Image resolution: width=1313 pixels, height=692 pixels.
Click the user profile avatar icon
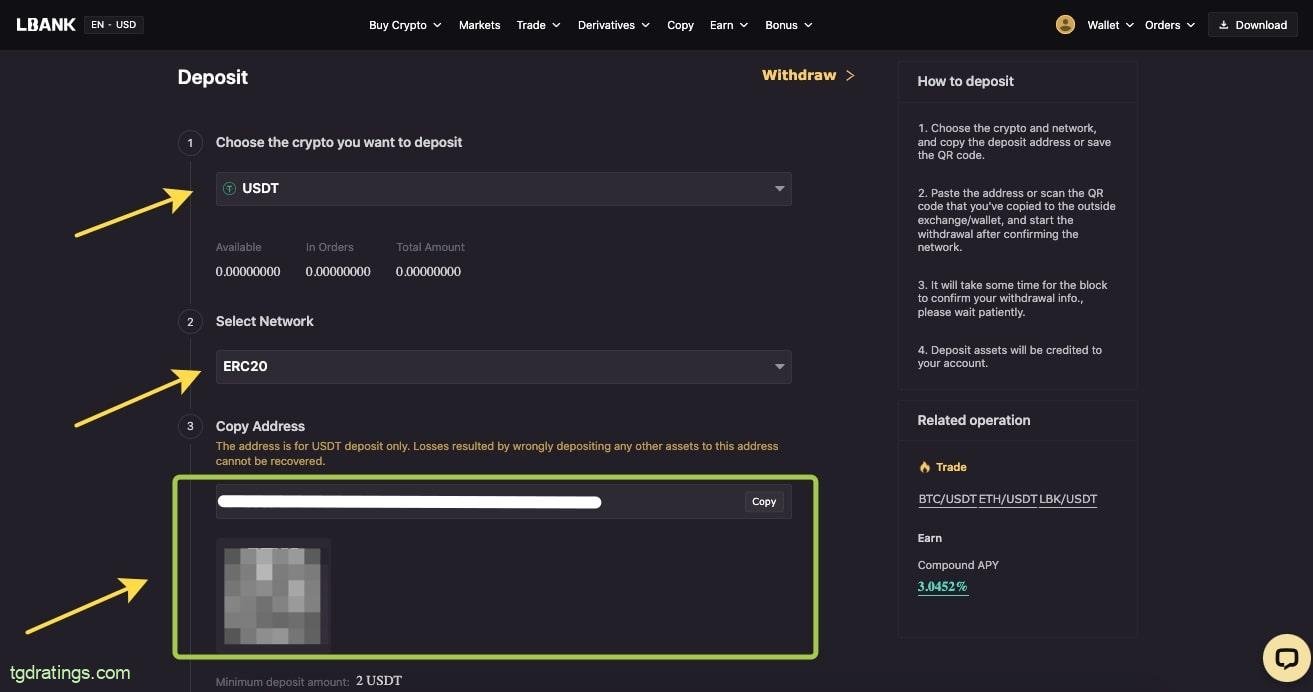point(1065,25)
